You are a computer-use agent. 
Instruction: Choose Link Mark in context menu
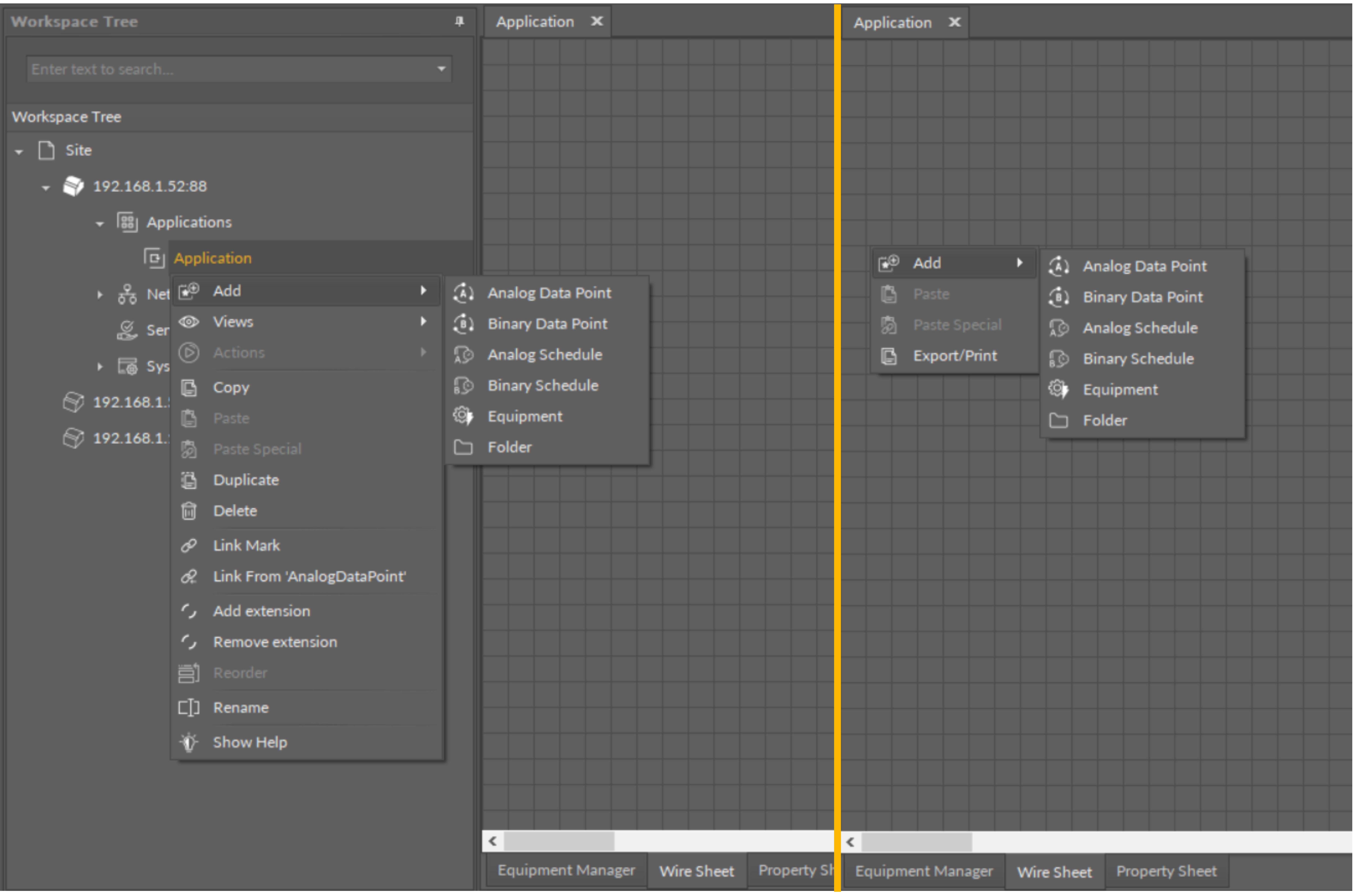coord(246,546)
